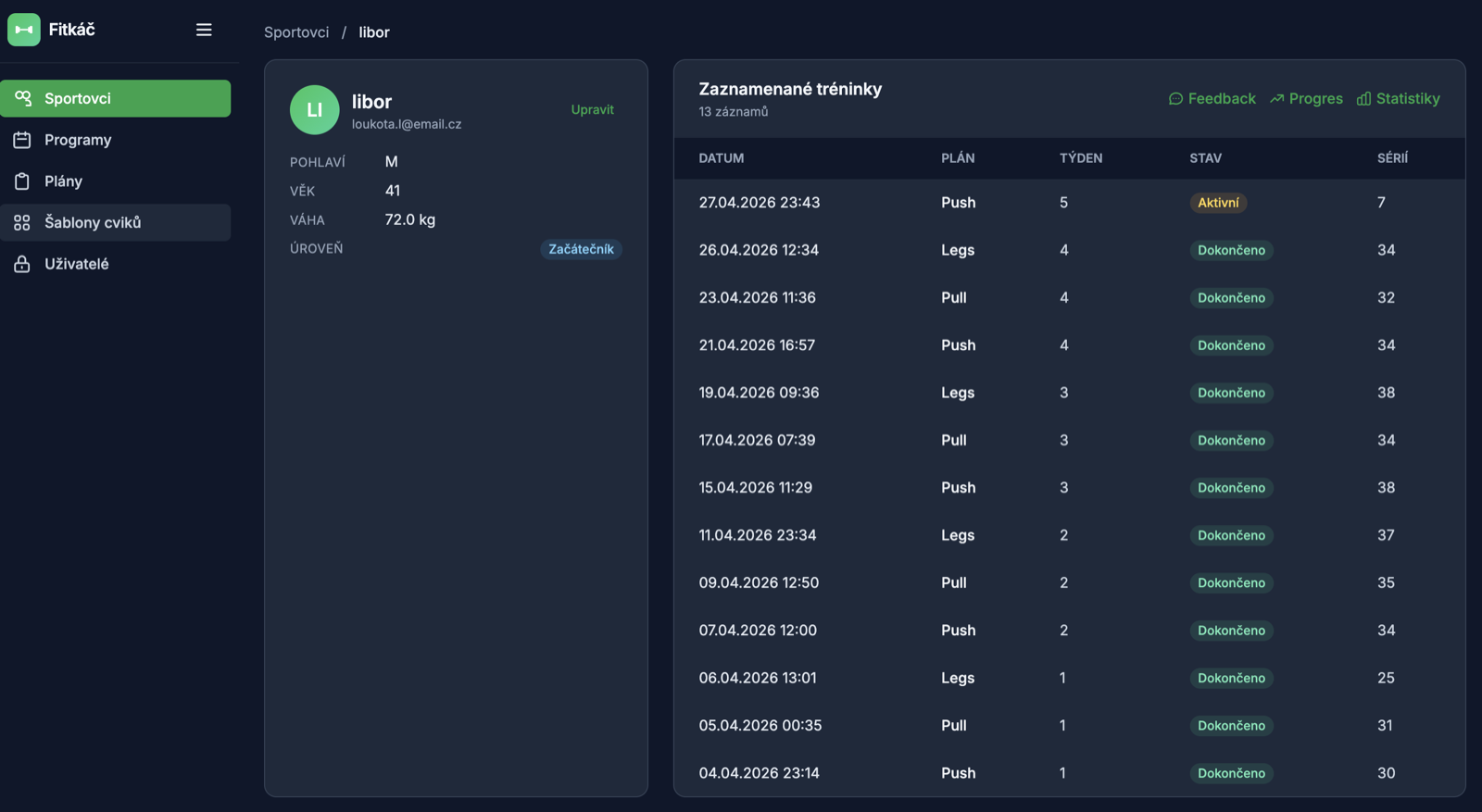Image resolution: width=1482 pixels, height=812 pixels.
Task: Click the Začátečník level badge
Action: tap(581, 249)
